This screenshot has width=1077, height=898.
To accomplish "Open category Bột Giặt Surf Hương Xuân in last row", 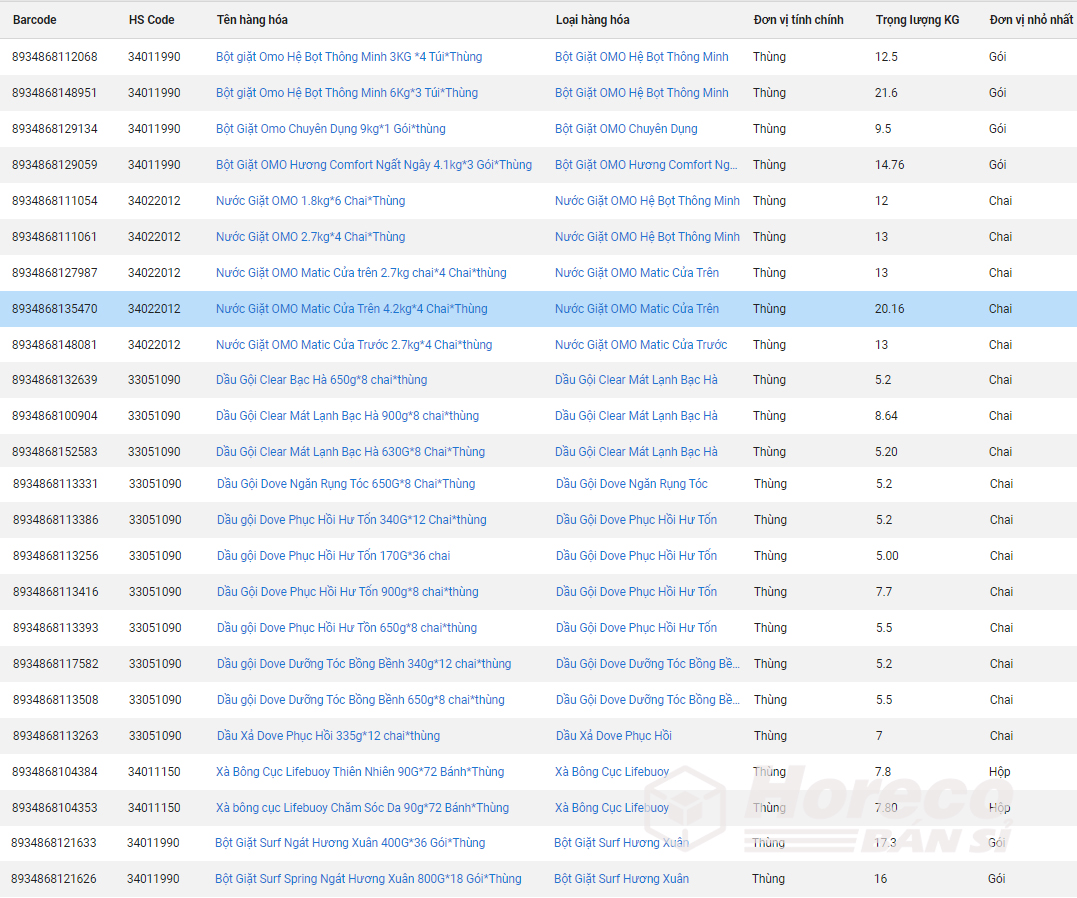I will coord(622,879).
